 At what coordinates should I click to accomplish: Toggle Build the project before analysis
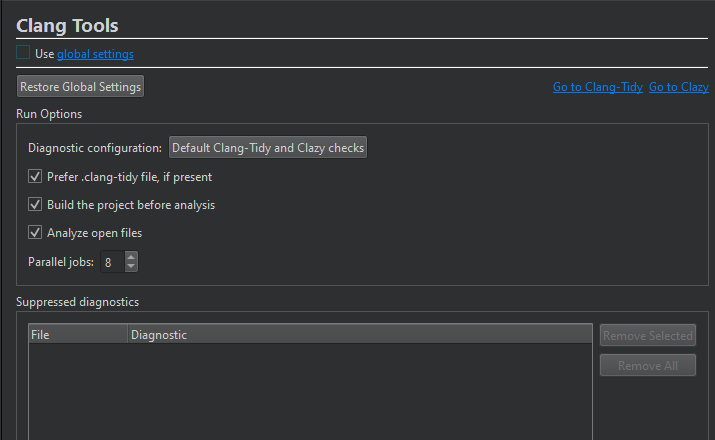click(36, 205)
